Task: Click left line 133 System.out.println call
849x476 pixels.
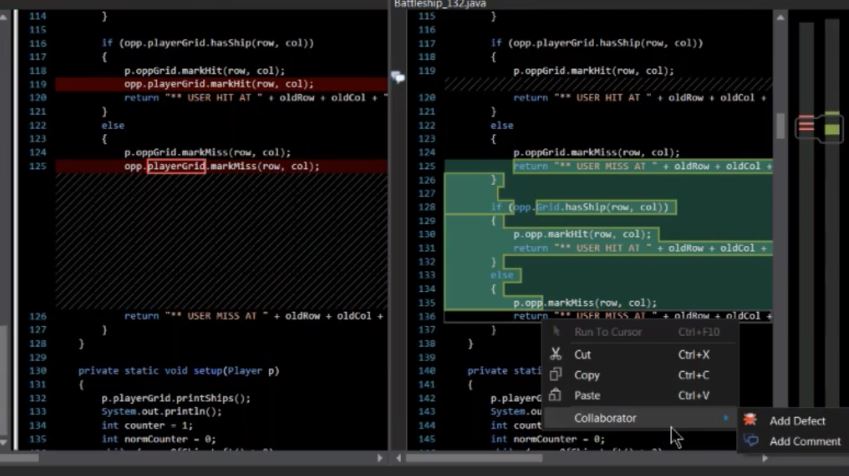Action: [161, 412]
